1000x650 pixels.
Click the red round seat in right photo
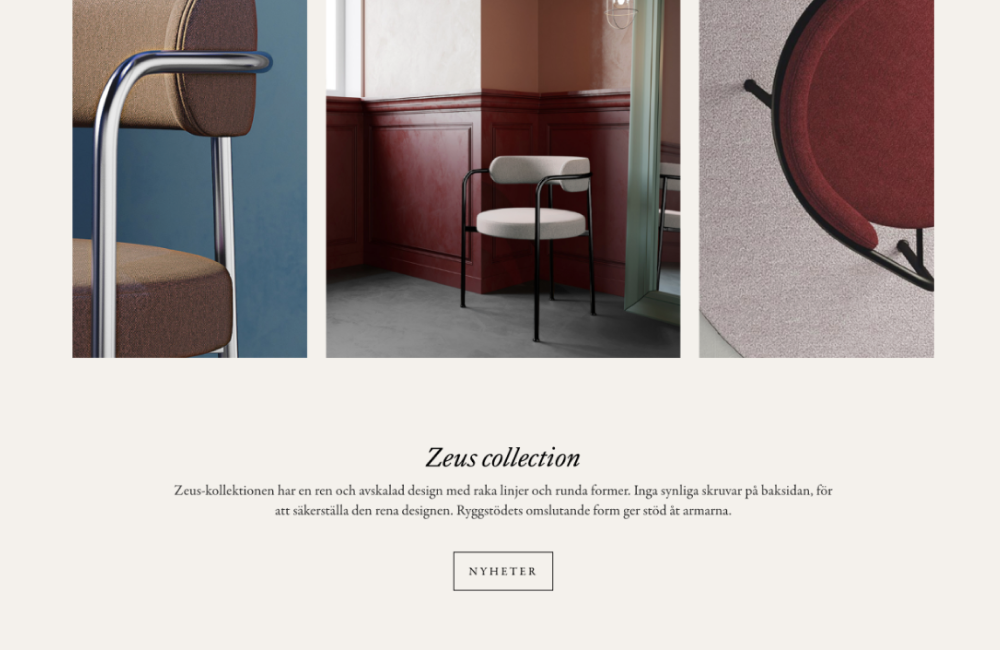pyautogui.click(x=858, y=121)
